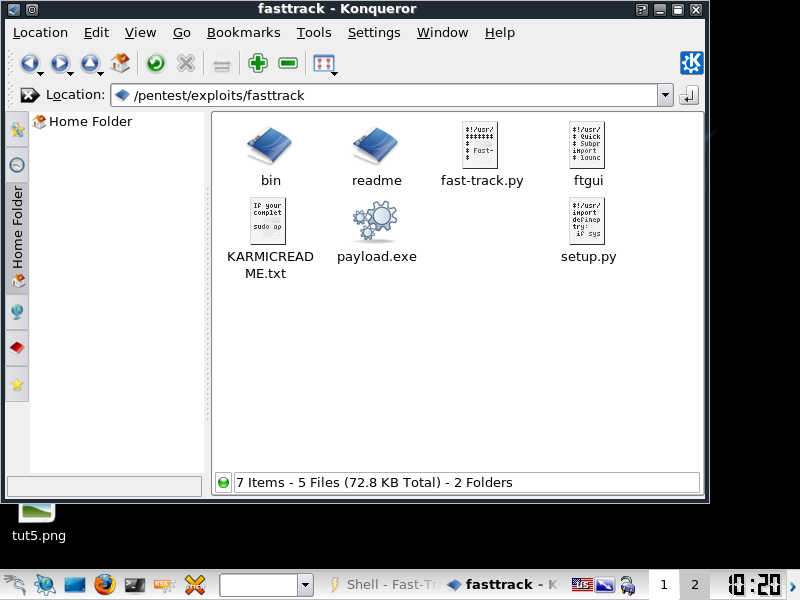
Task: Open Up button path dropdown arrow
Action: tap(101, 73)
